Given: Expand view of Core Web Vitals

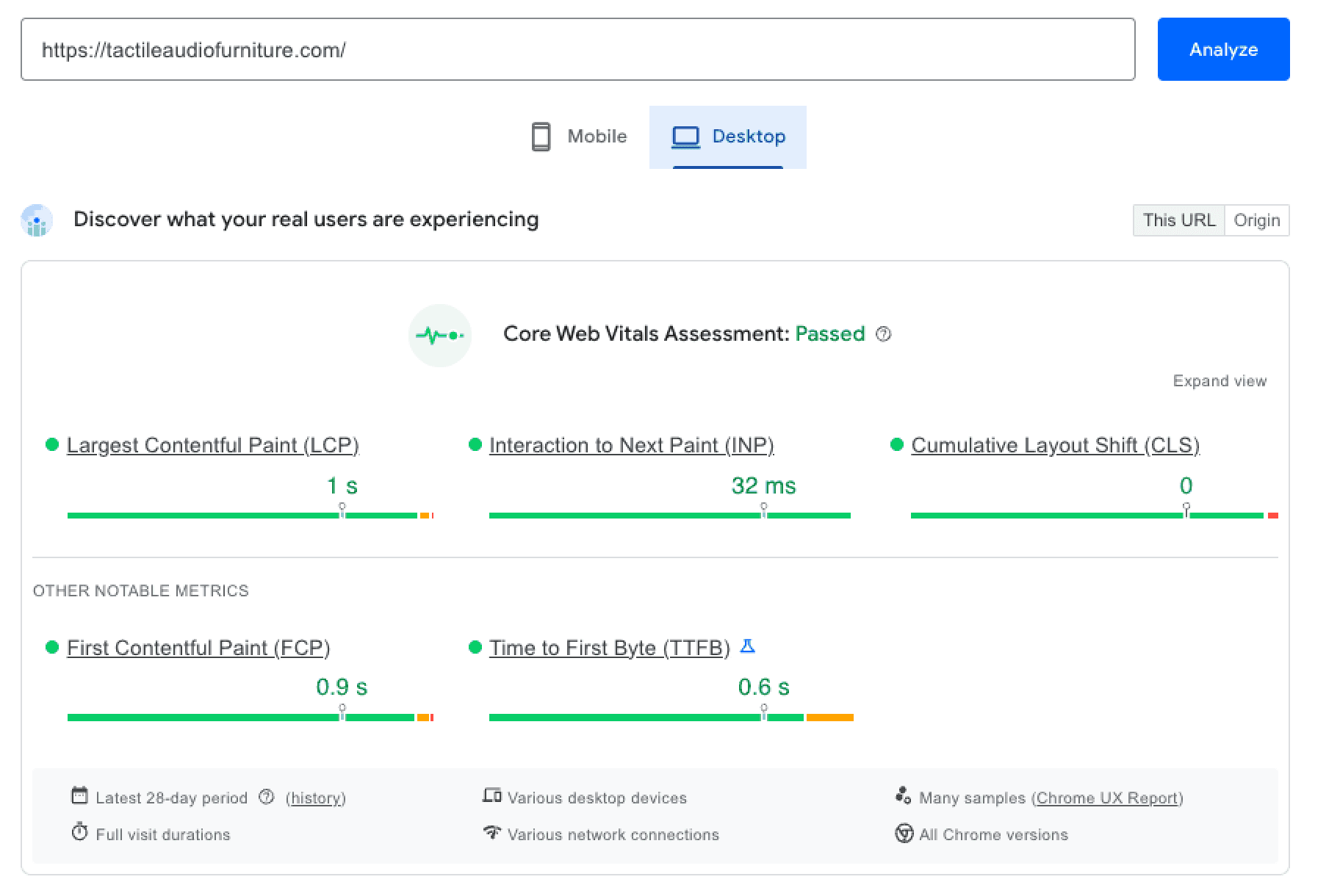Looking at the screenshot, I should point(1220,381).
